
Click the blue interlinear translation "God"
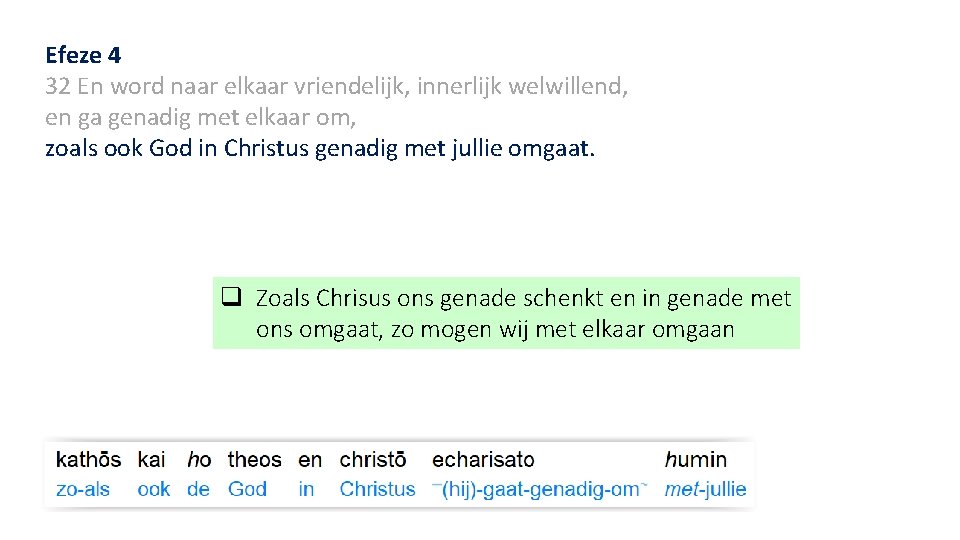coord(247,489)
